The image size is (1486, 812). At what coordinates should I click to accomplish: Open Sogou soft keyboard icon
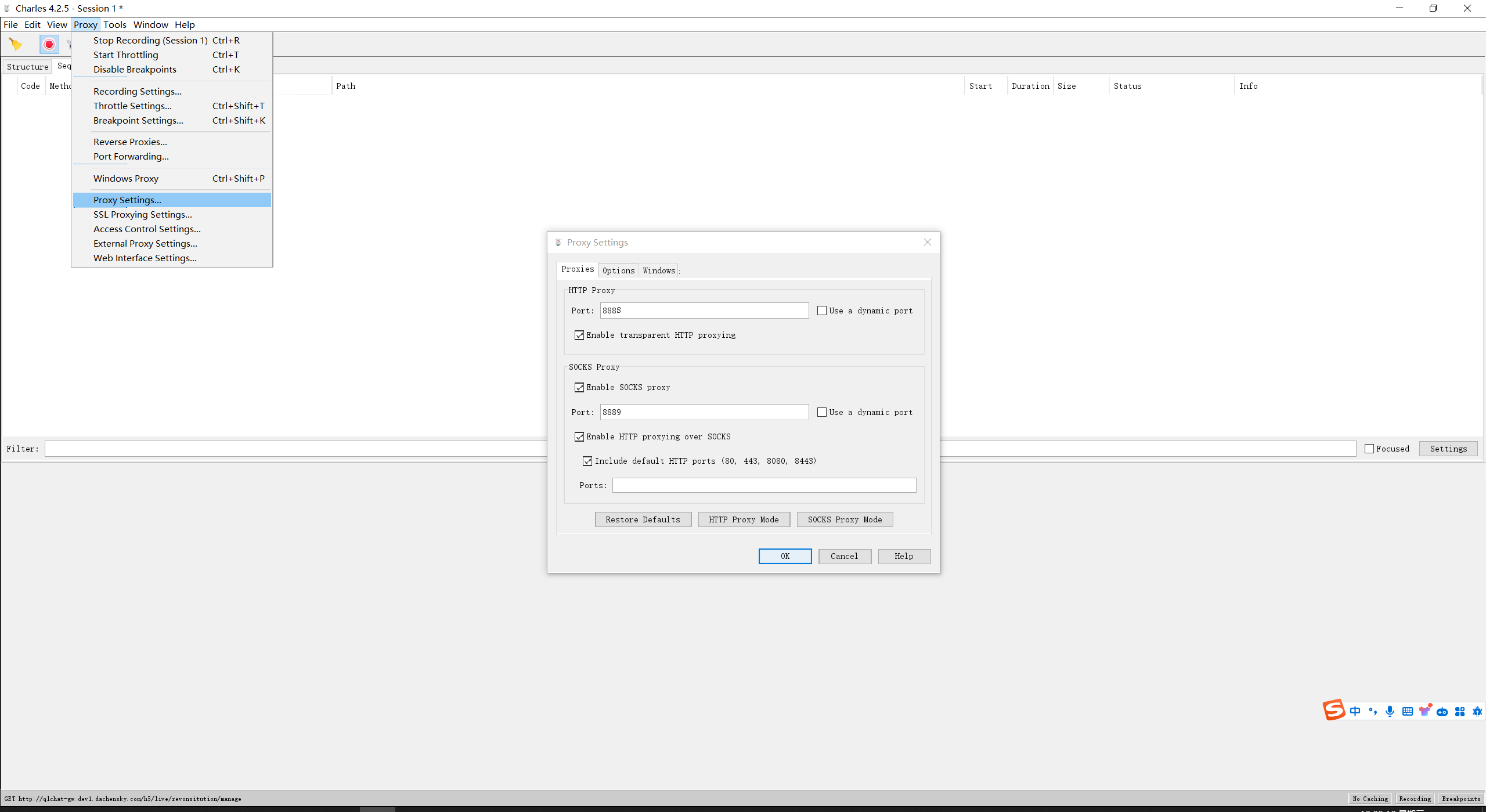1407,711
